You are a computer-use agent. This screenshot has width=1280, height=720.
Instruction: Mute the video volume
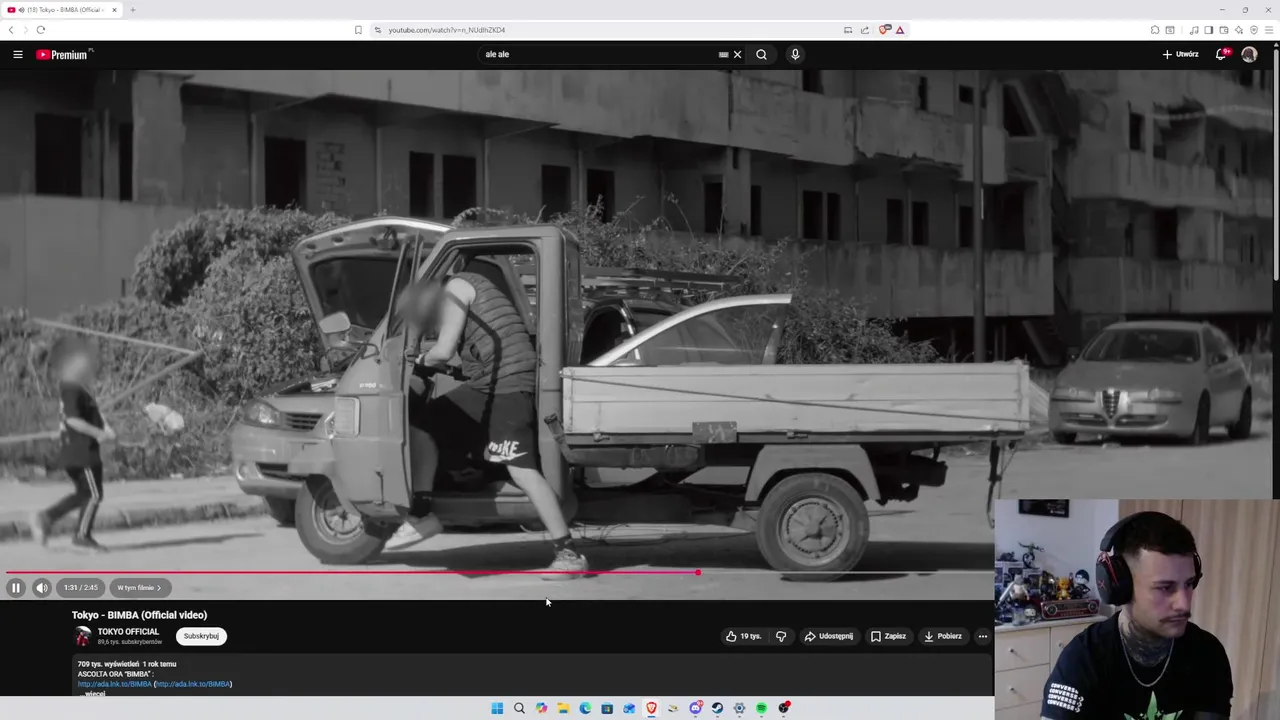(41, 588)
